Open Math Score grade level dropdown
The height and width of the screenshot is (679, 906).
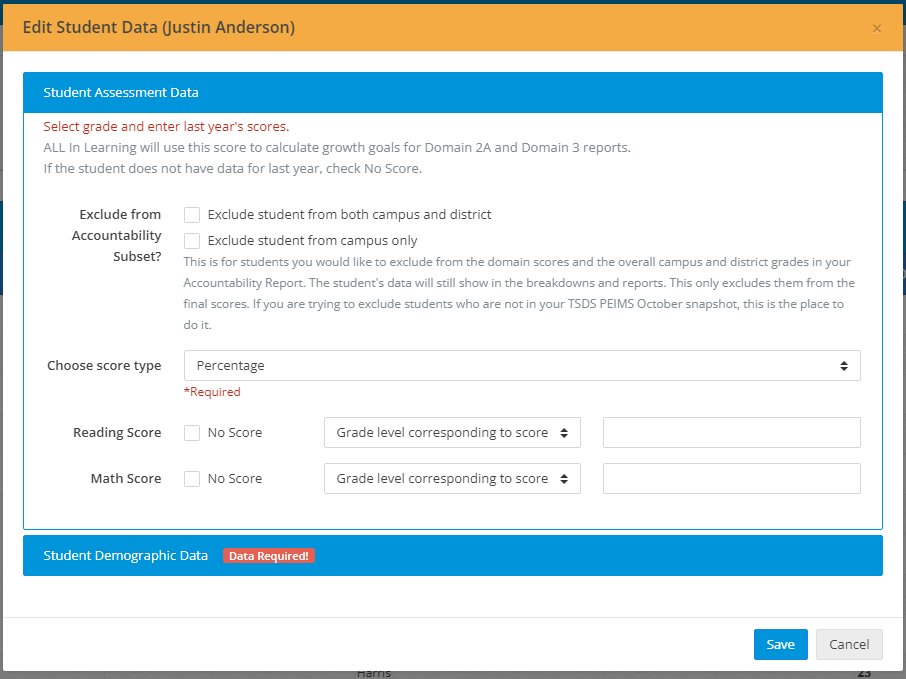click(x=452, y=479)
